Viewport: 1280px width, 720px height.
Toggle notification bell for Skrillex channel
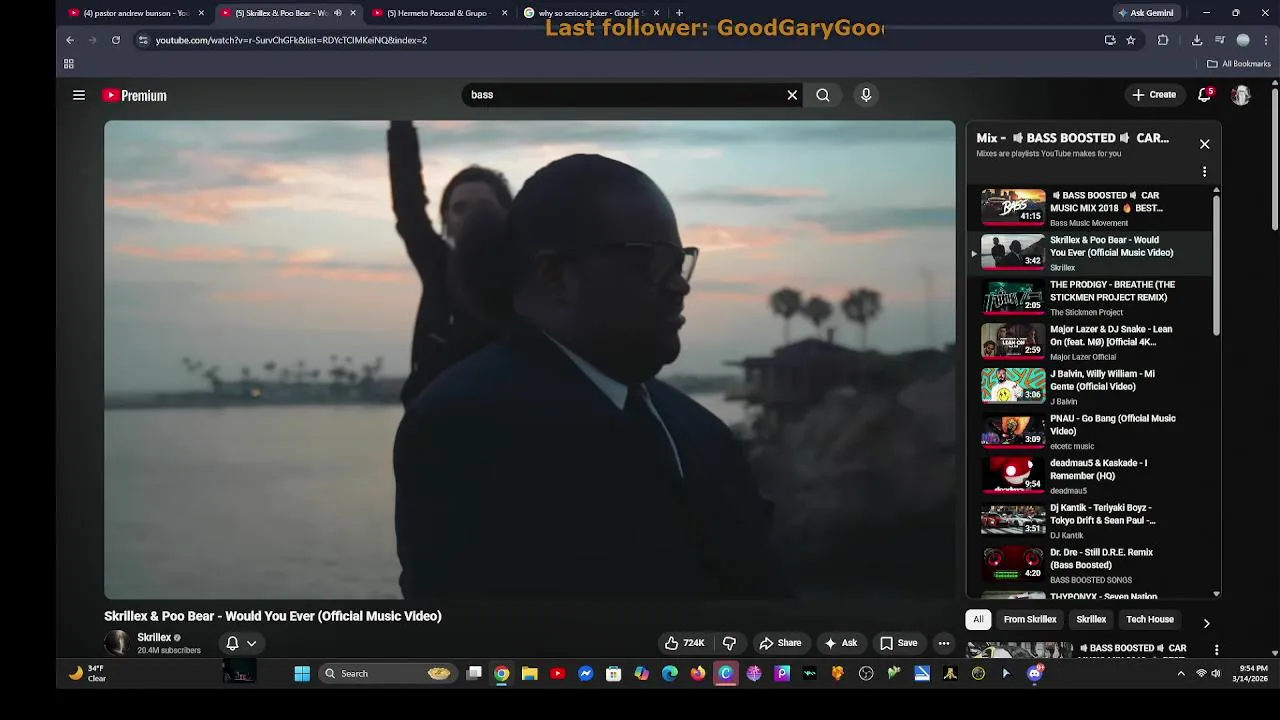pos(232,643)
